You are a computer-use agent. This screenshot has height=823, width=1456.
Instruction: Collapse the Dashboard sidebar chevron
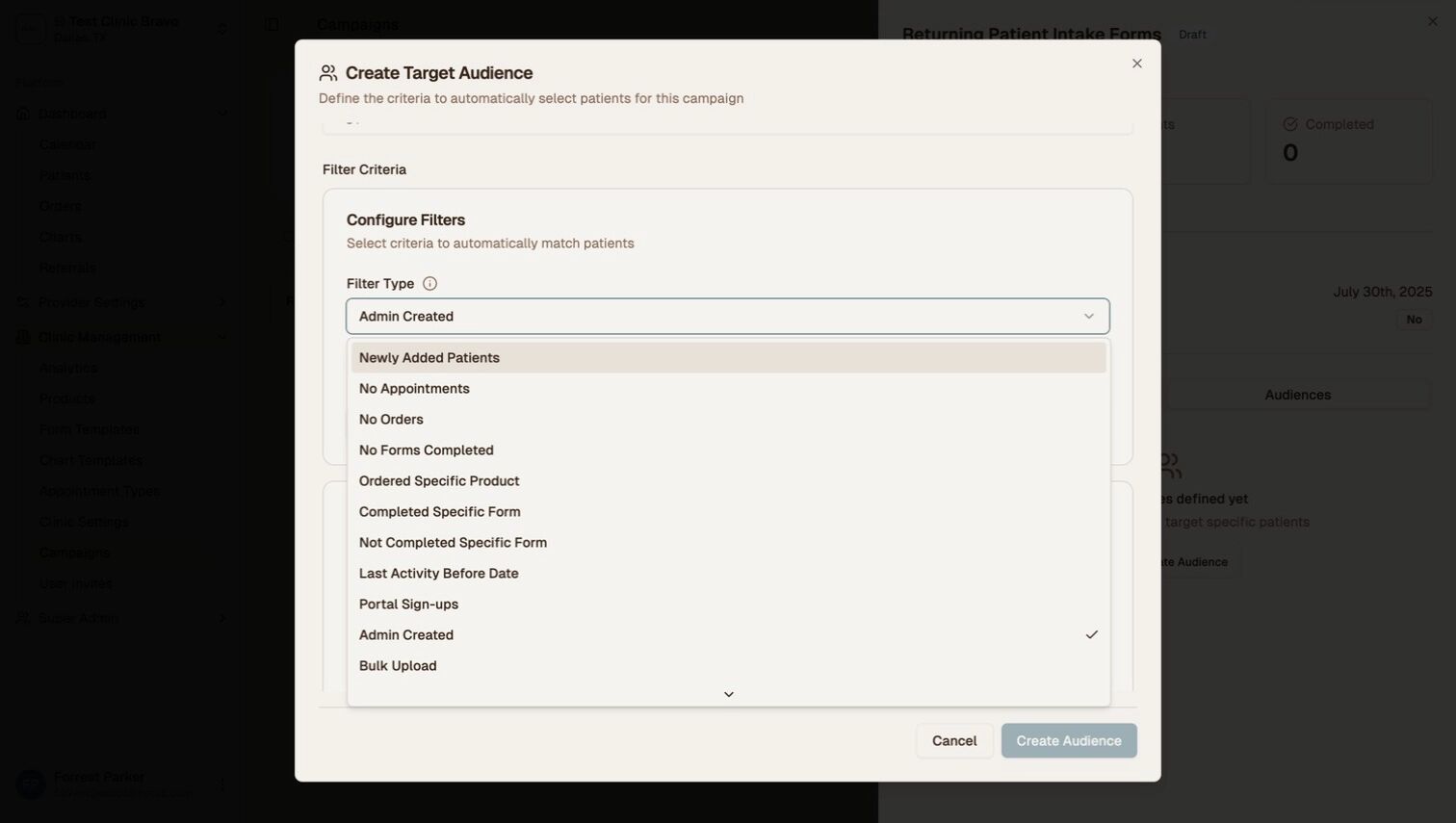tap(222, 114)
